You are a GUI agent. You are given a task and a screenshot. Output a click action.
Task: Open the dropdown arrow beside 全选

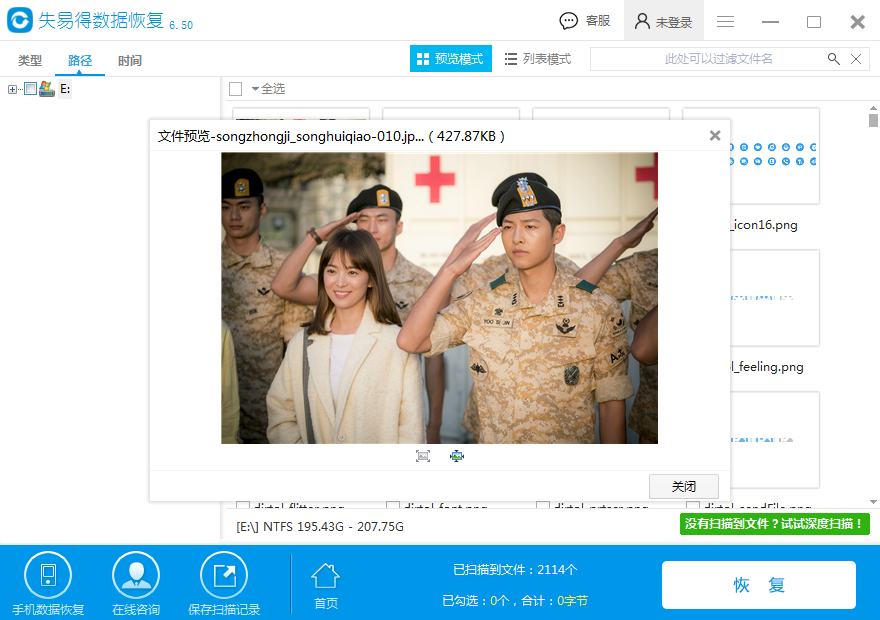255,89
